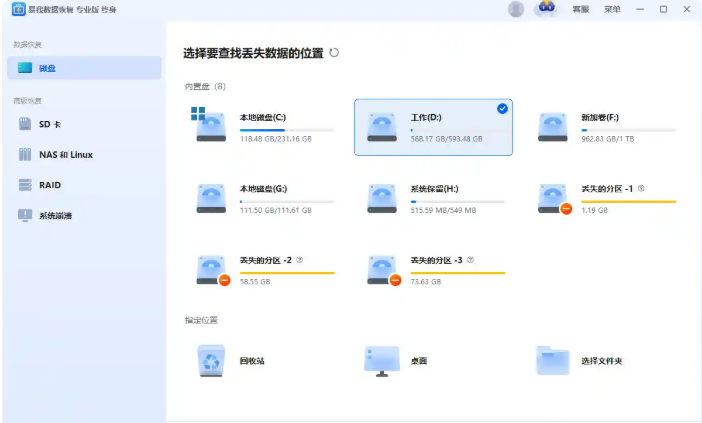Click the 指定位置 section header

coord(201,320)
